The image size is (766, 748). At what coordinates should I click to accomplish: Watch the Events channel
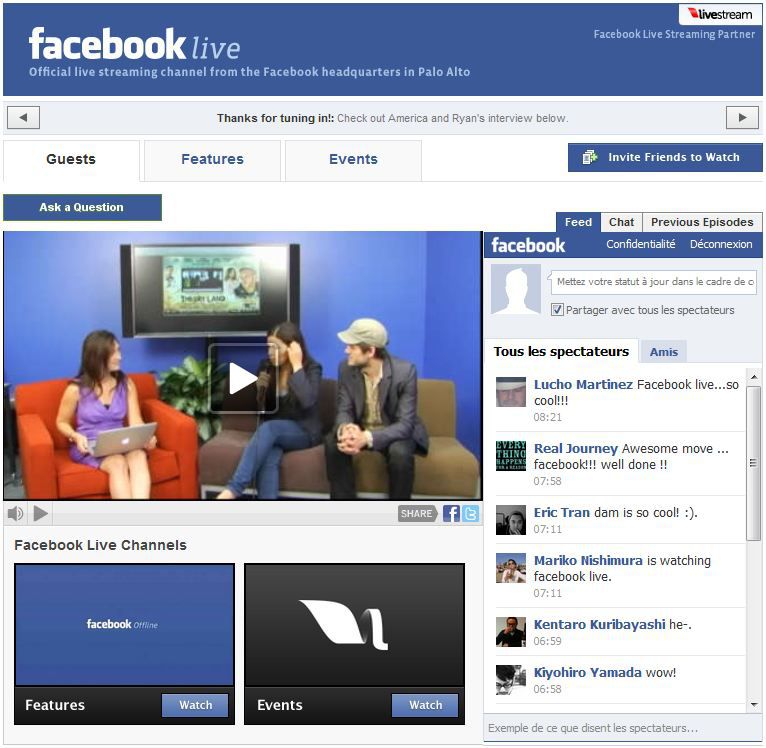click(425, 705)
